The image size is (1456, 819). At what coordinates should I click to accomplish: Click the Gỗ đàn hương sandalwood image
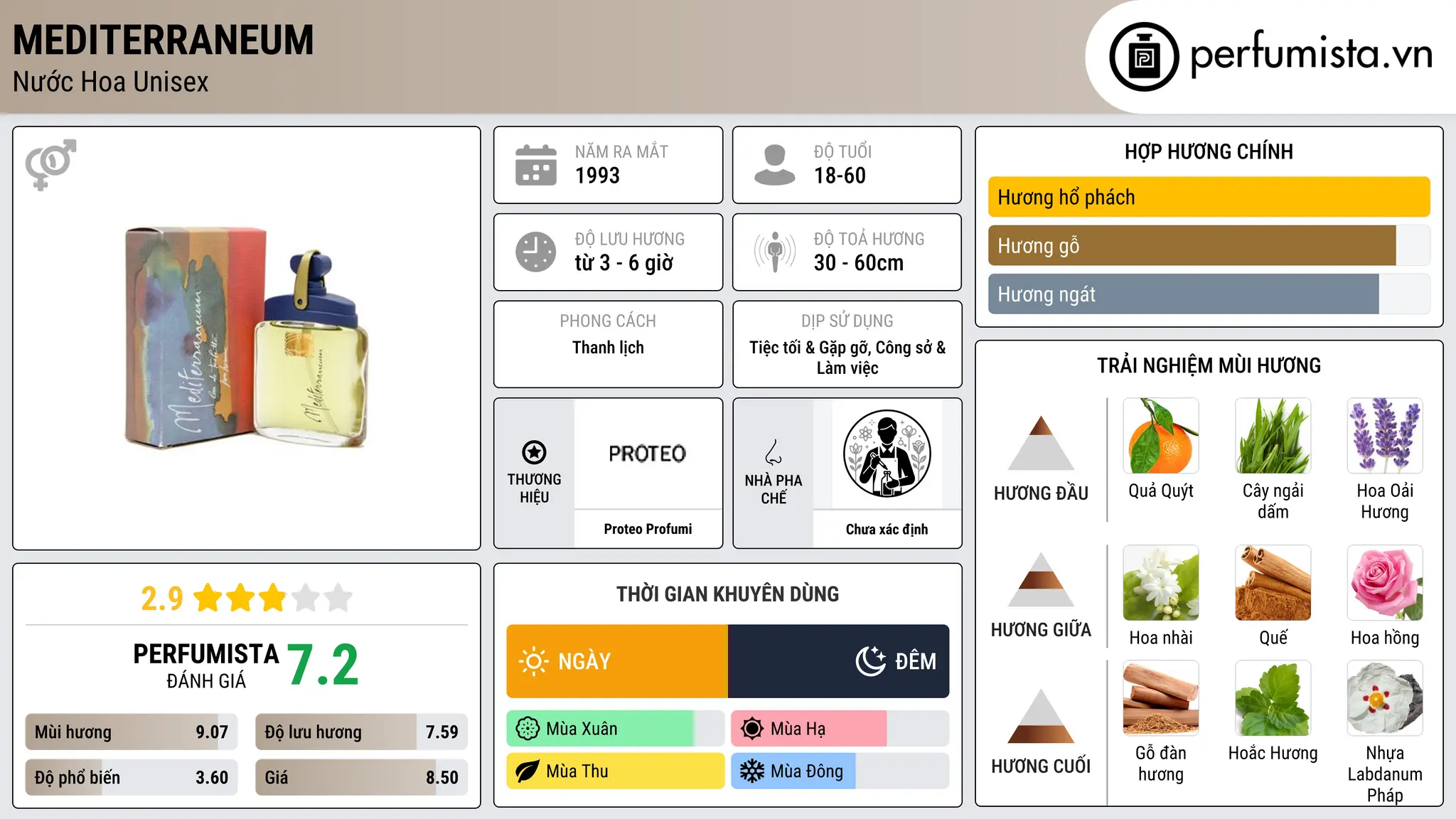tap(1161, 698)
